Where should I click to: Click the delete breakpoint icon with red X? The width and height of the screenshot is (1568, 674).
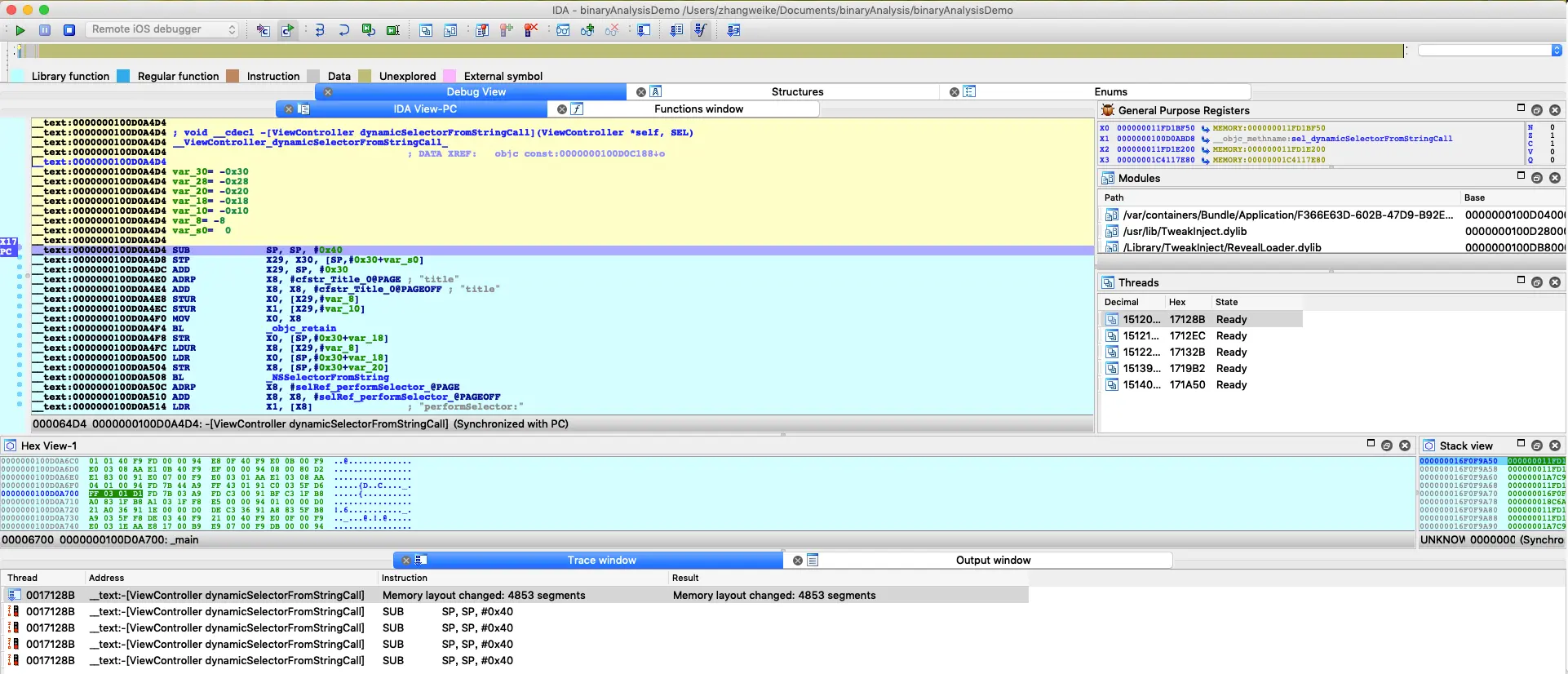pyautogui.click(x=531, y=30)
